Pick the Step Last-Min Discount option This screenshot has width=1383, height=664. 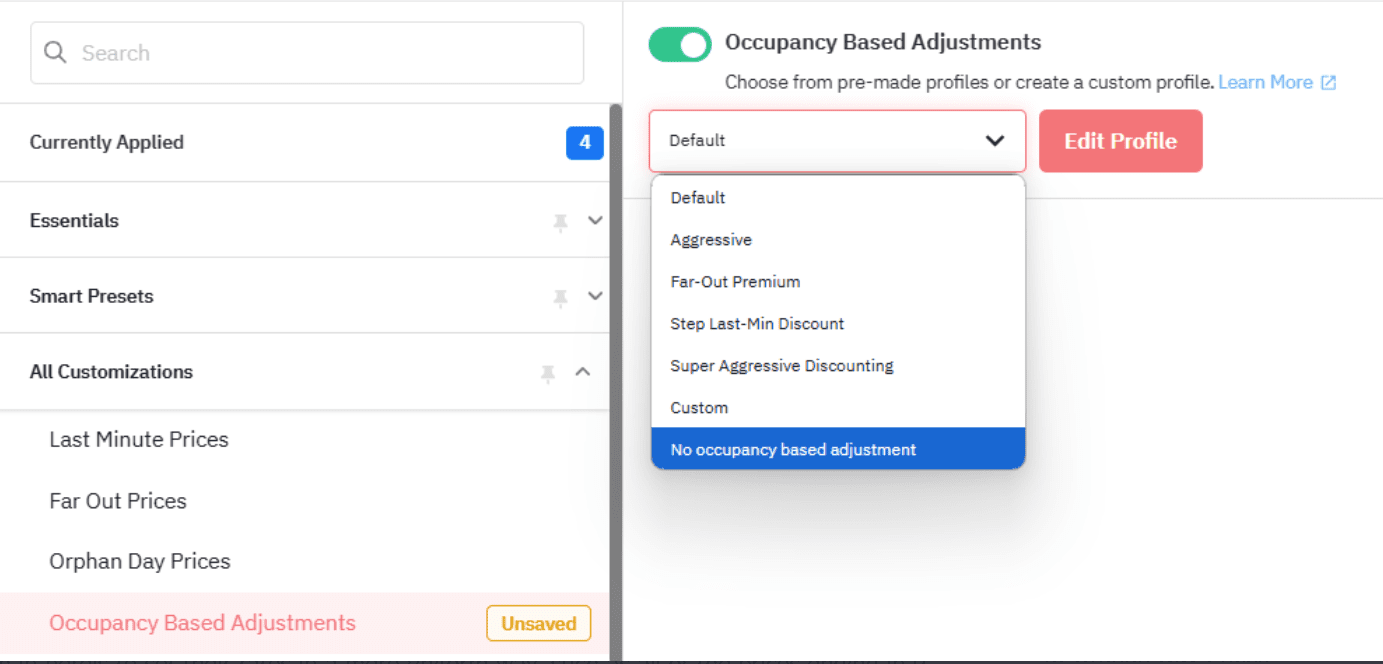point(757,323)
